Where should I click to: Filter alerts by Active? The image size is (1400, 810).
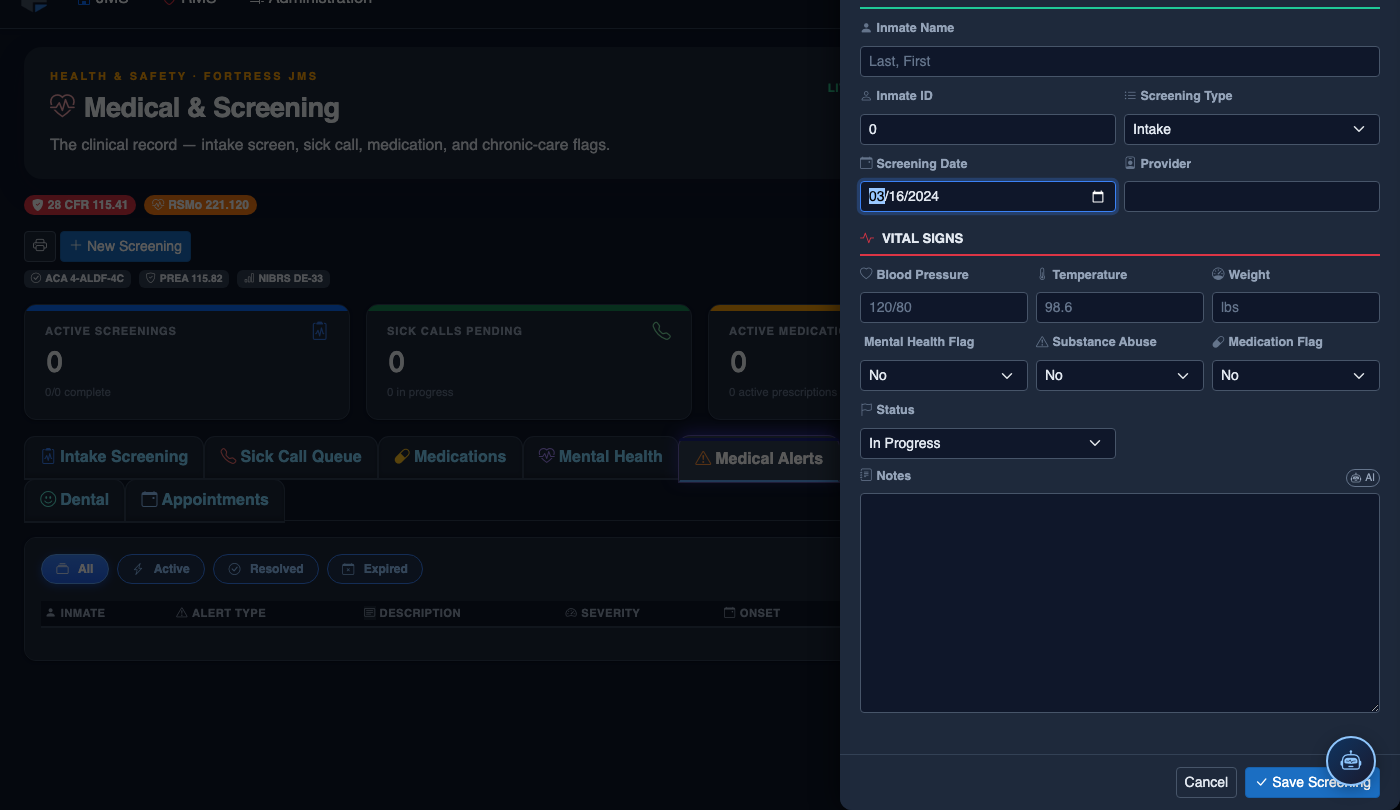click(x=161, y=569)
